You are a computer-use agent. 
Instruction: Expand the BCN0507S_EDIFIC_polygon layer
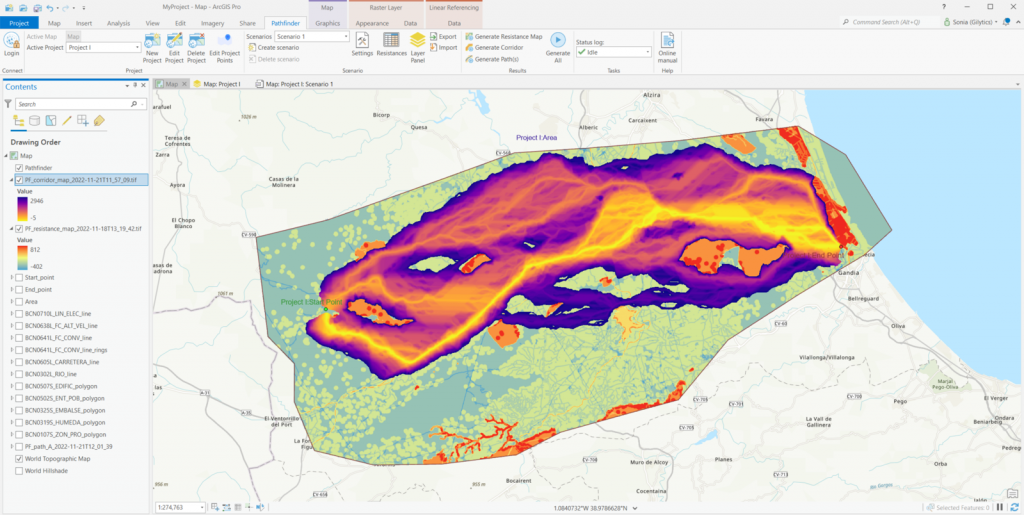click(x=12, y=386)
